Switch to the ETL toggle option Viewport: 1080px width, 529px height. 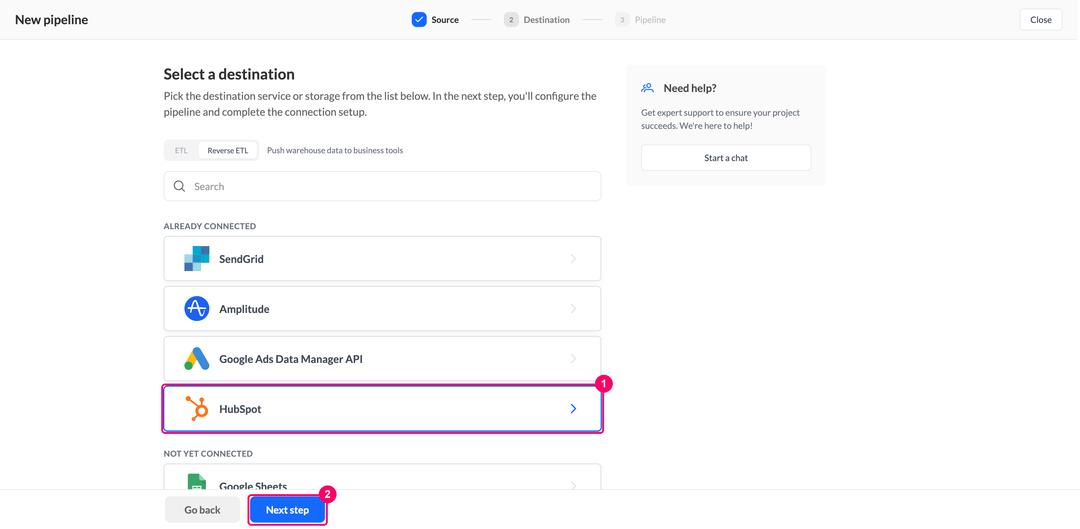click(181, 150)
